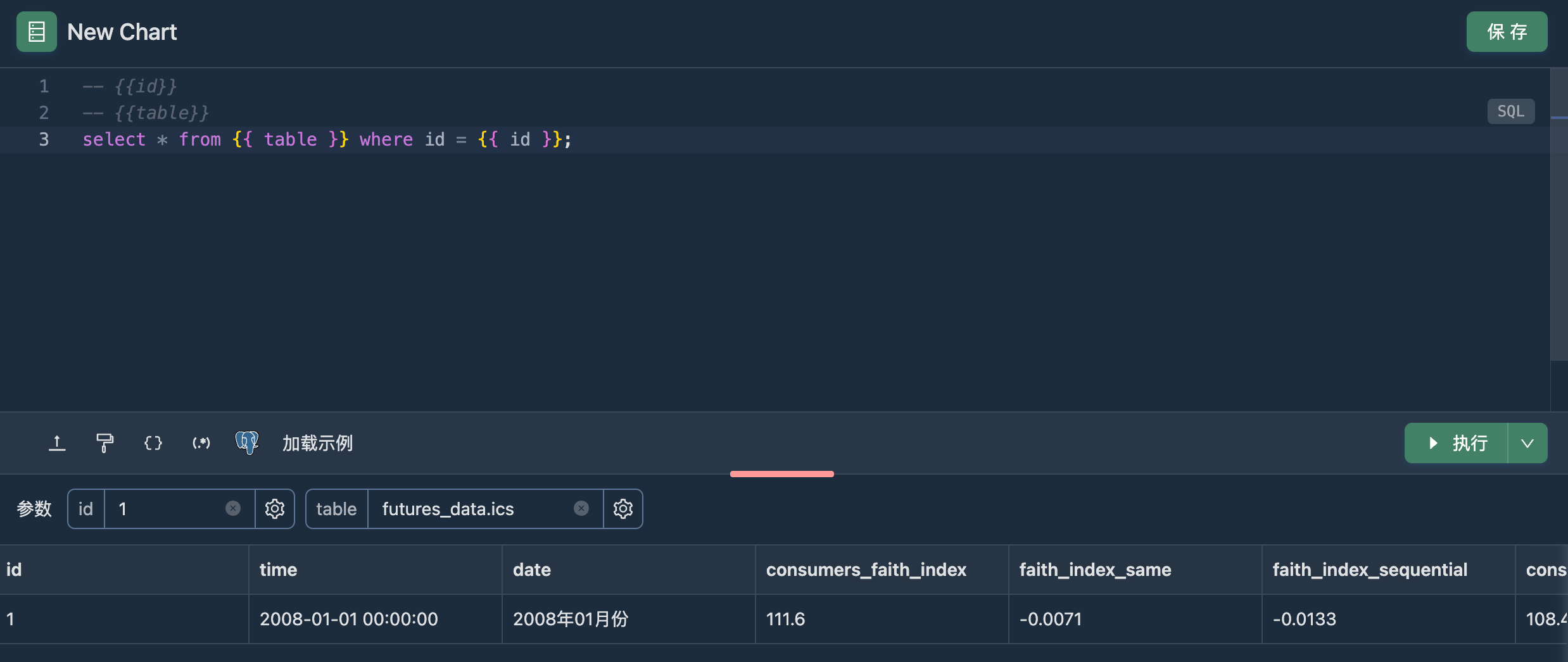
Task: Open settings gear for table parameter
Action: click(x=623, y=509)
